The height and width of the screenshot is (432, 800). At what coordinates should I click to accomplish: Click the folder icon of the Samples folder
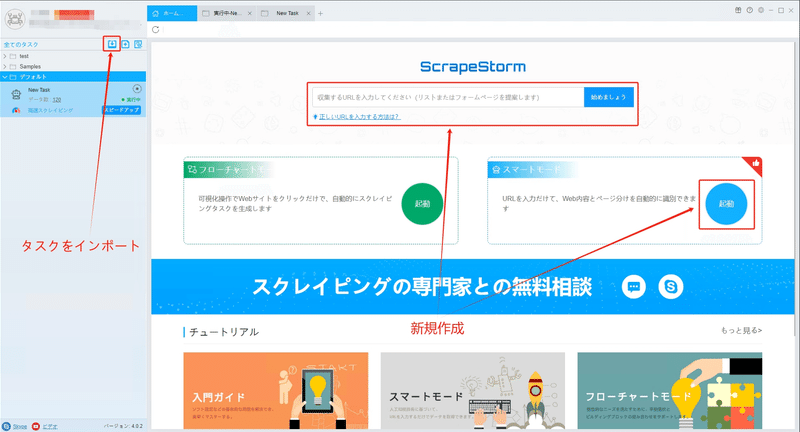click(13, 66)
